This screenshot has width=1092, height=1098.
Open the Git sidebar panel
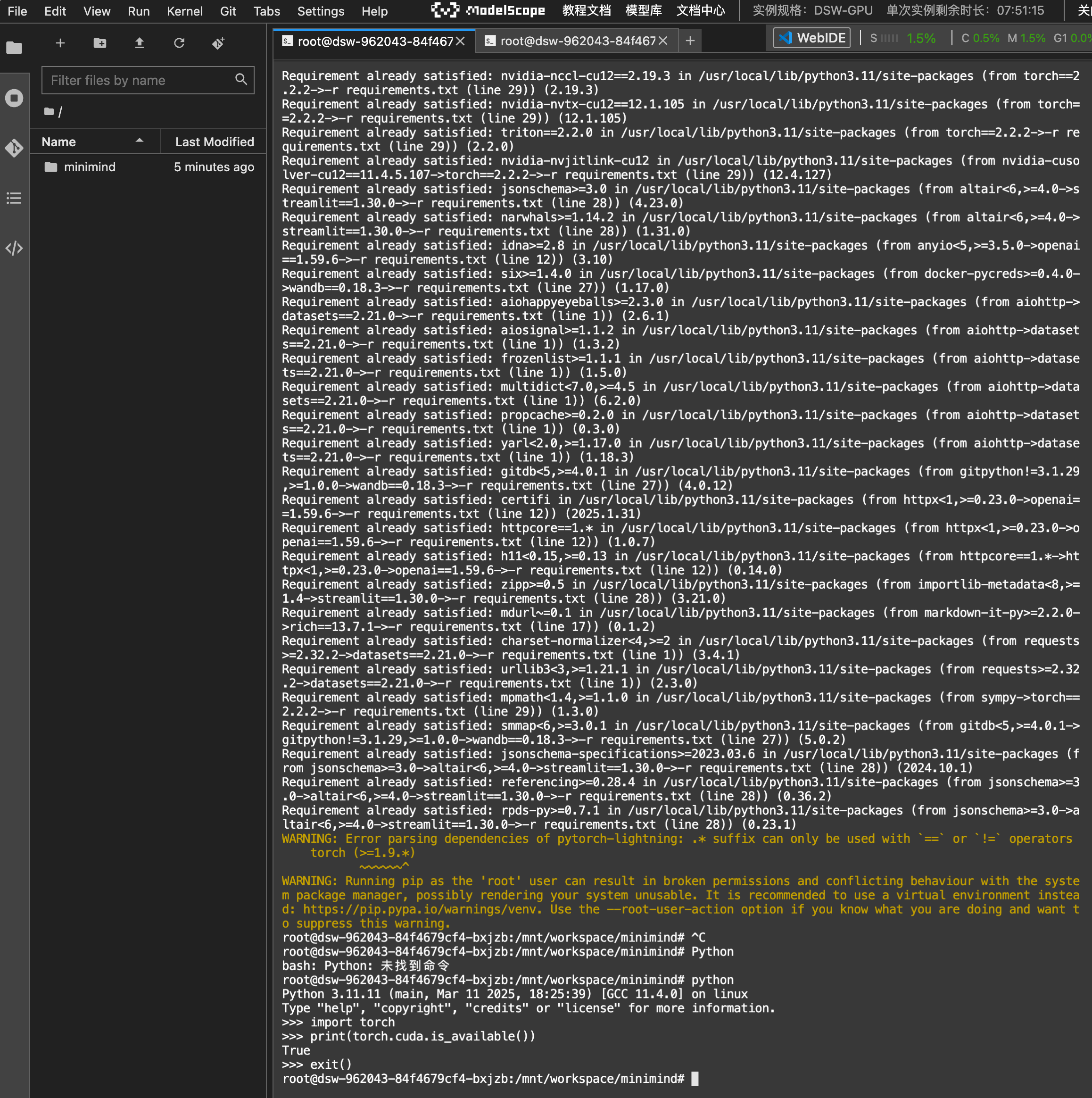tap(14, 148)
